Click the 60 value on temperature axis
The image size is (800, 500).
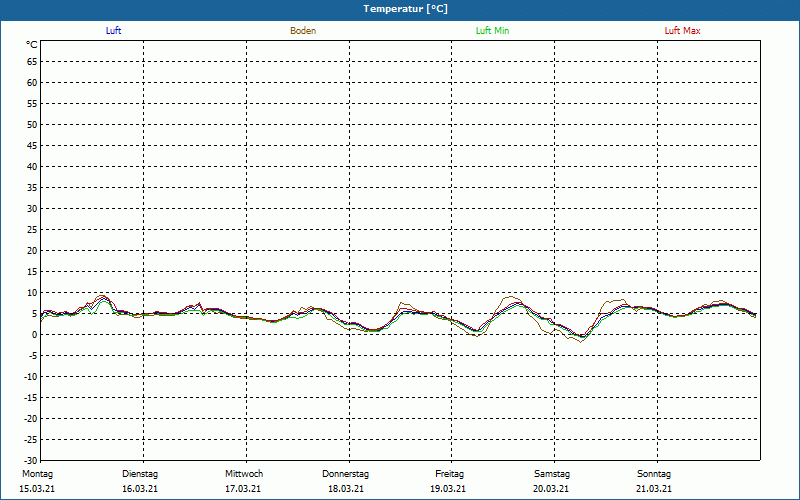click(32, 83)
